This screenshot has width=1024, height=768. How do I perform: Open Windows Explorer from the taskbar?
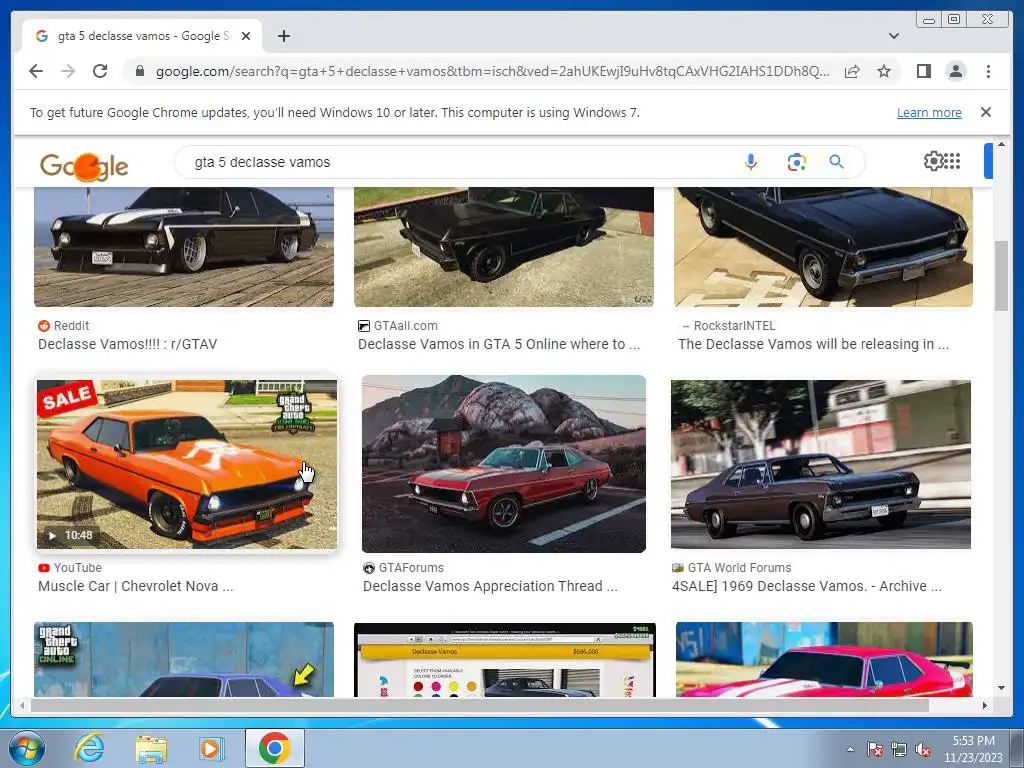[x=150, y=748]
